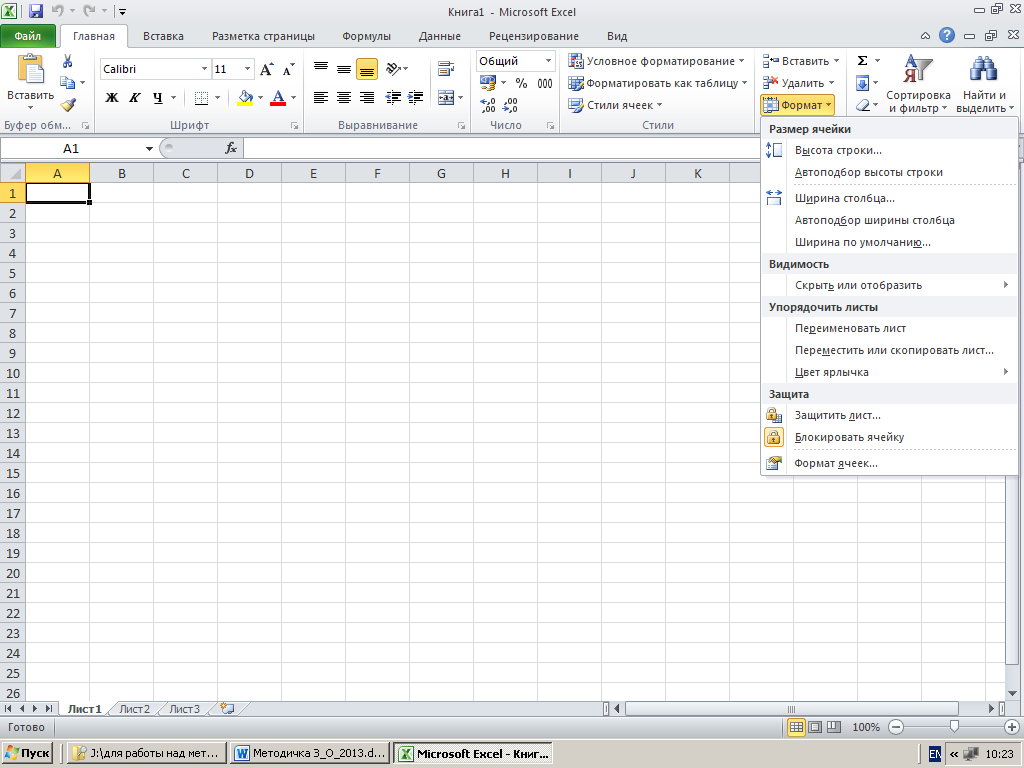This screenshot has height=768, width=1024.
Task: Expand Цвет ярлычка submenu
Action: [889, 372]
